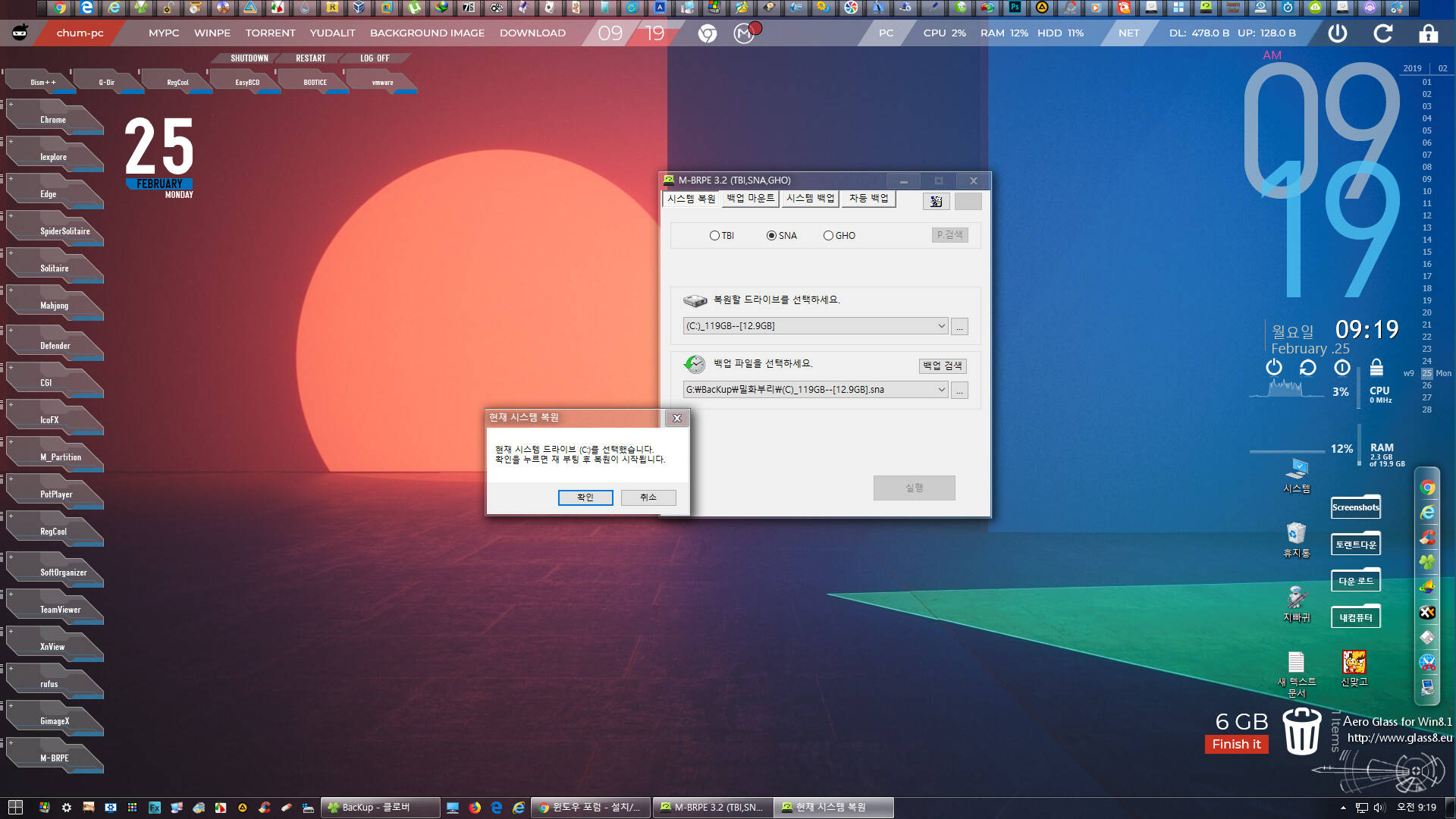Click the restore drive browse icon
The width and height of the screenshot is (1456, 819).
pos(959,326)
